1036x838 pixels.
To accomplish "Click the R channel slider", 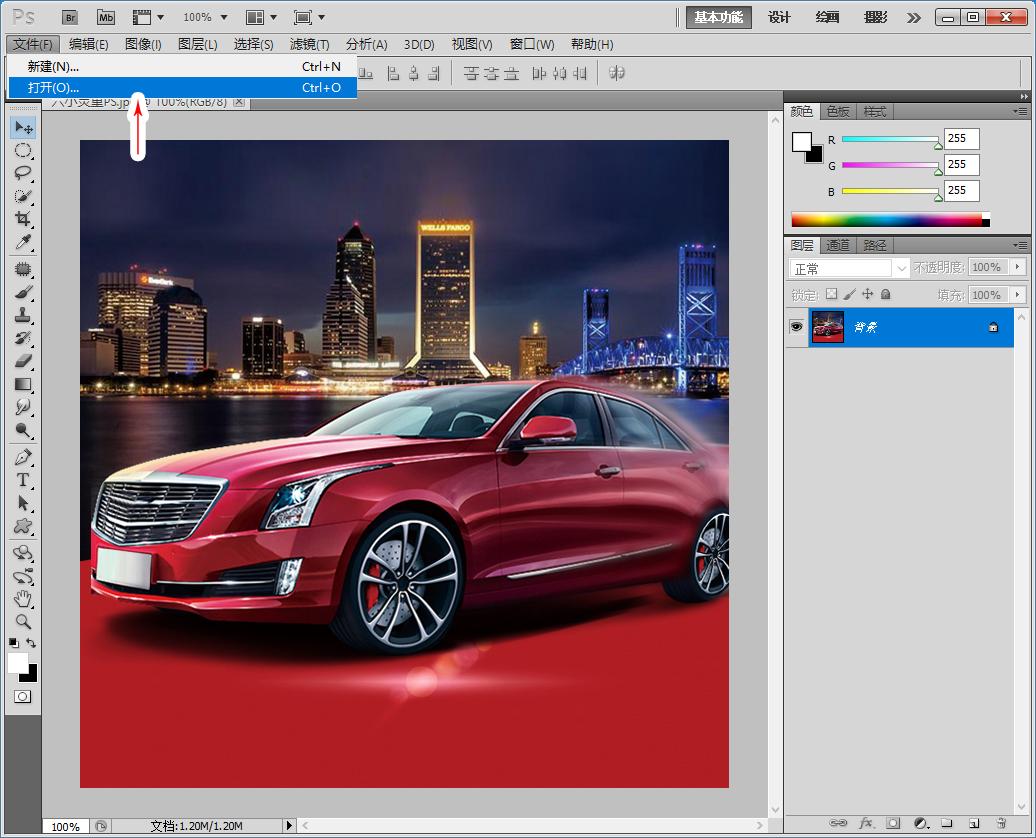I will [x=891, y=139].
